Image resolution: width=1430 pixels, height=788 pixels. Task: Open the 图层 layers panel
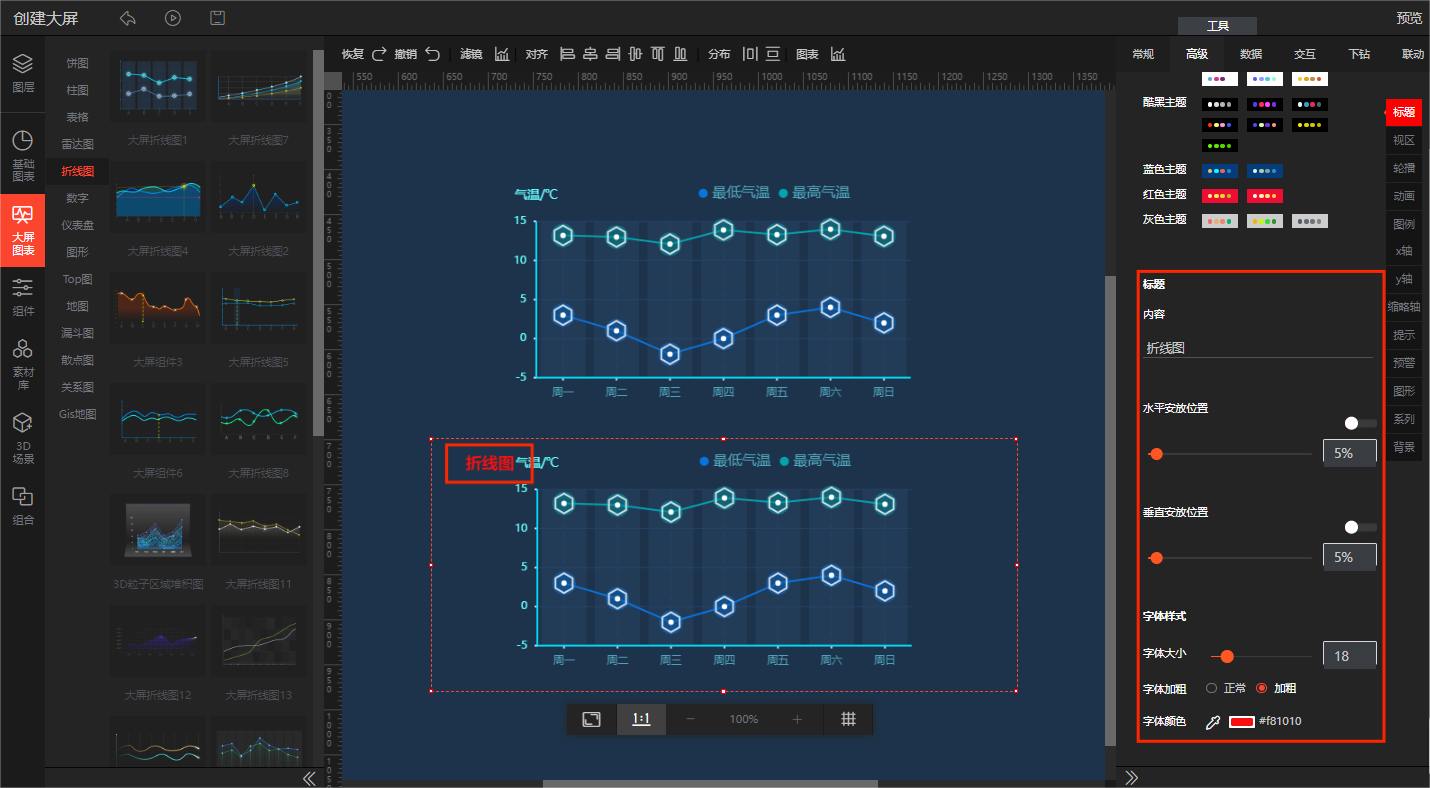click(22, 73)
